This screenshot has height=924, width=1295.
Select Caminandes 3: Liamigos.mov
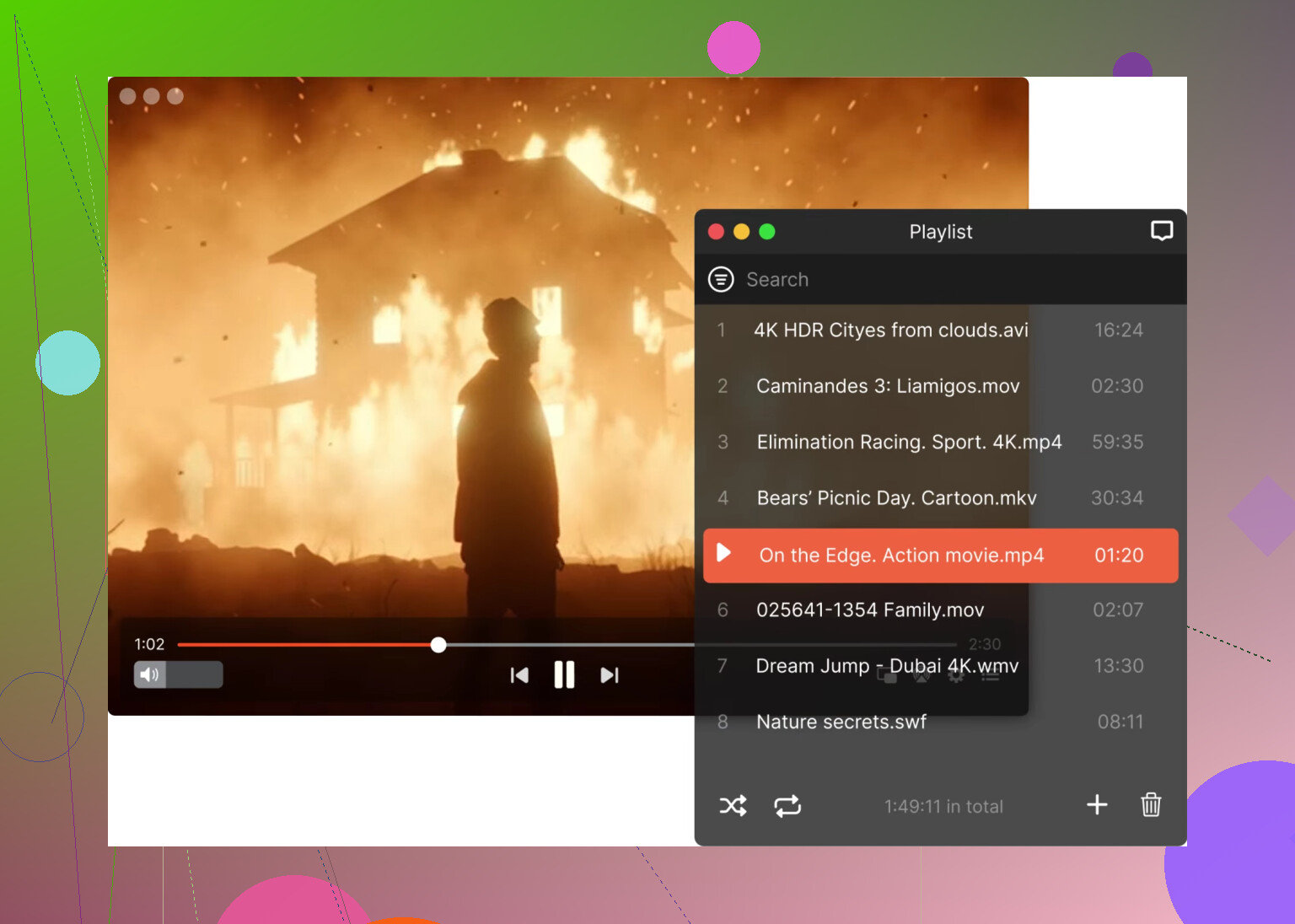(x=888, y=386)
